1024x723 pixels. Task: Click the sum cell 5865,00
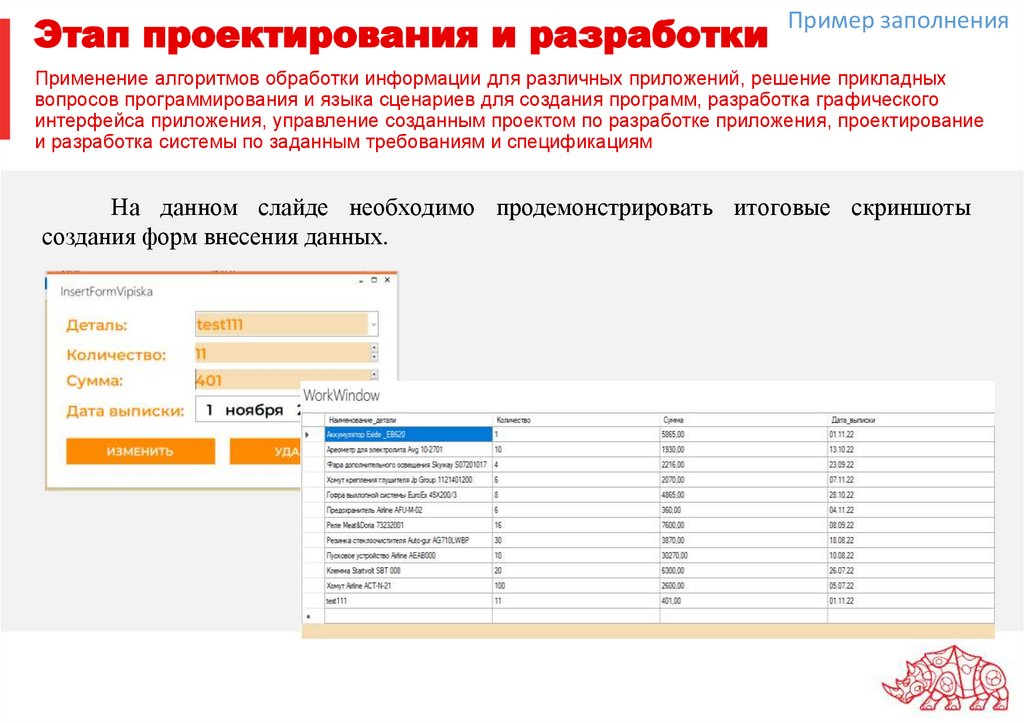click(x=744, y=434)
